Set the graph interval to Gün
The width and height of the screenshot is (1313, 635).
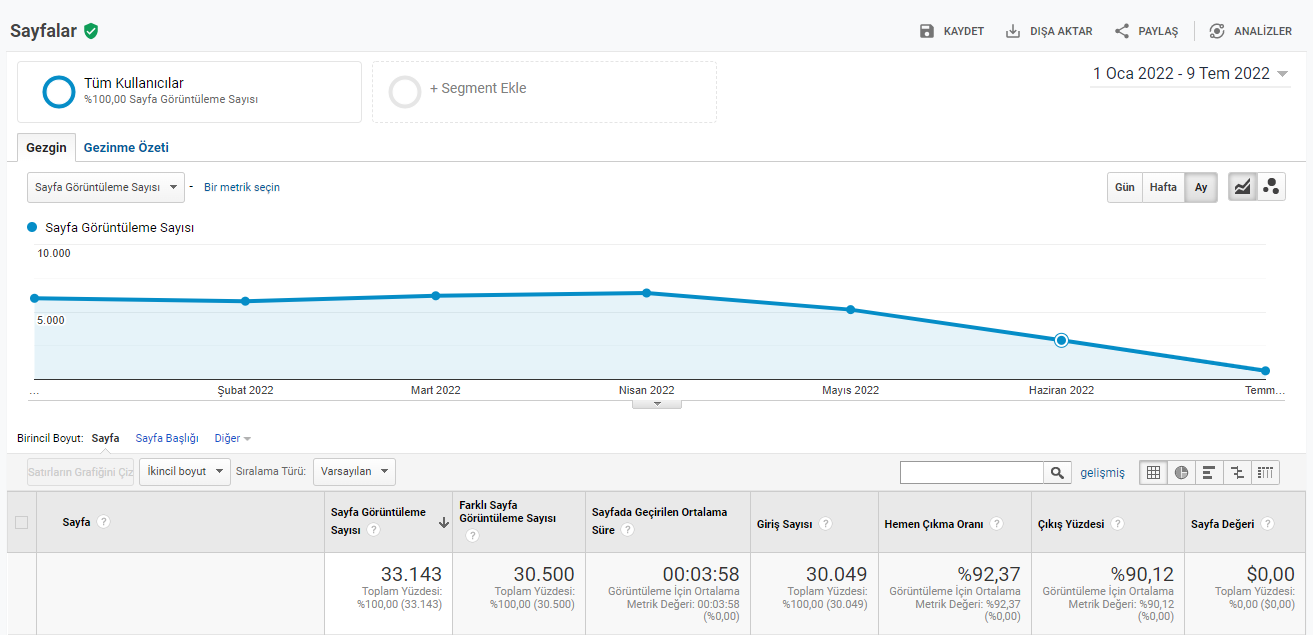pyautogui.click(x=1125, y=187)
